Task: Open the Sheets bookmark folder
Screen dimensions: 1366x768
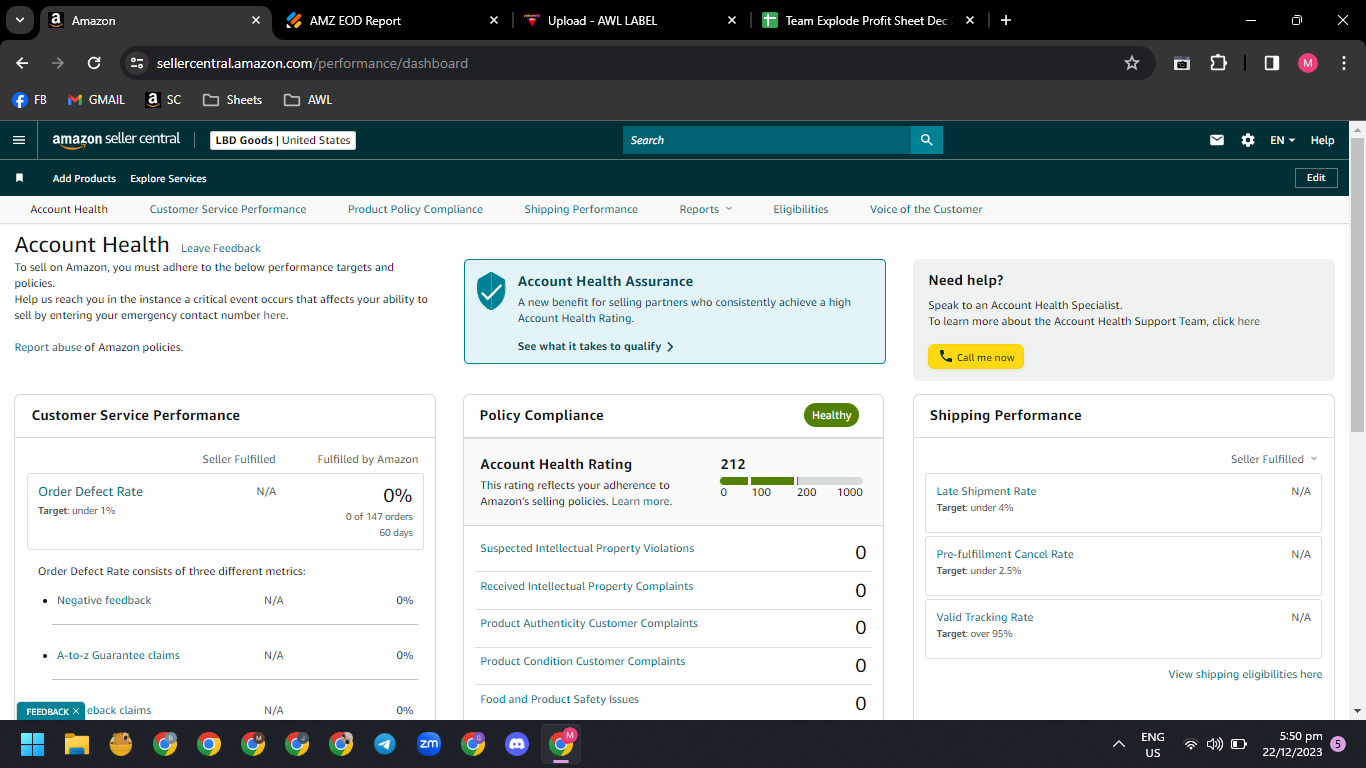Action: [232, 100]
